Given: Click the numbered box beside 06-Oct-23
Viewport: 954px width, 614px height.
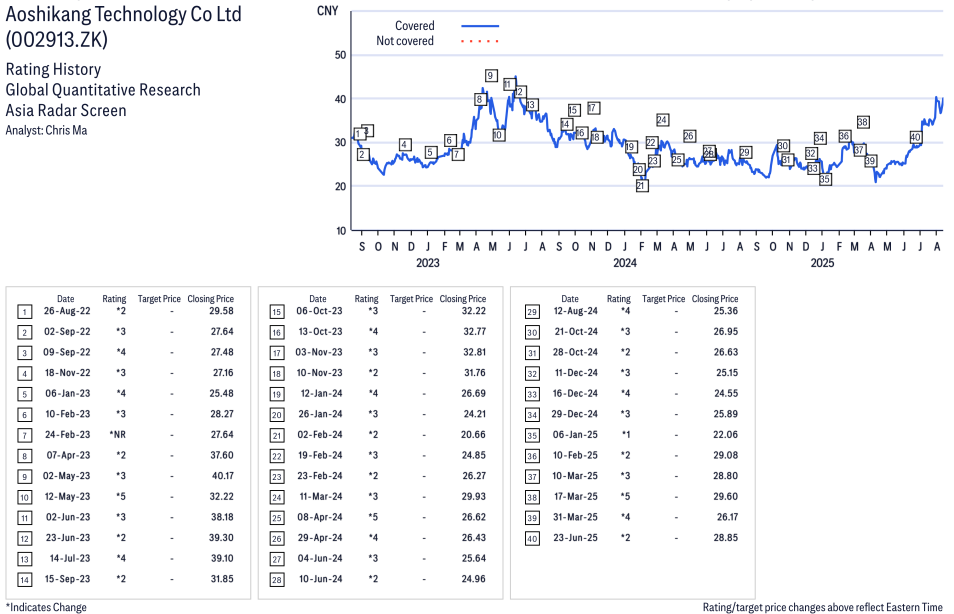Looking at the screenshot, I should point(277,312).
